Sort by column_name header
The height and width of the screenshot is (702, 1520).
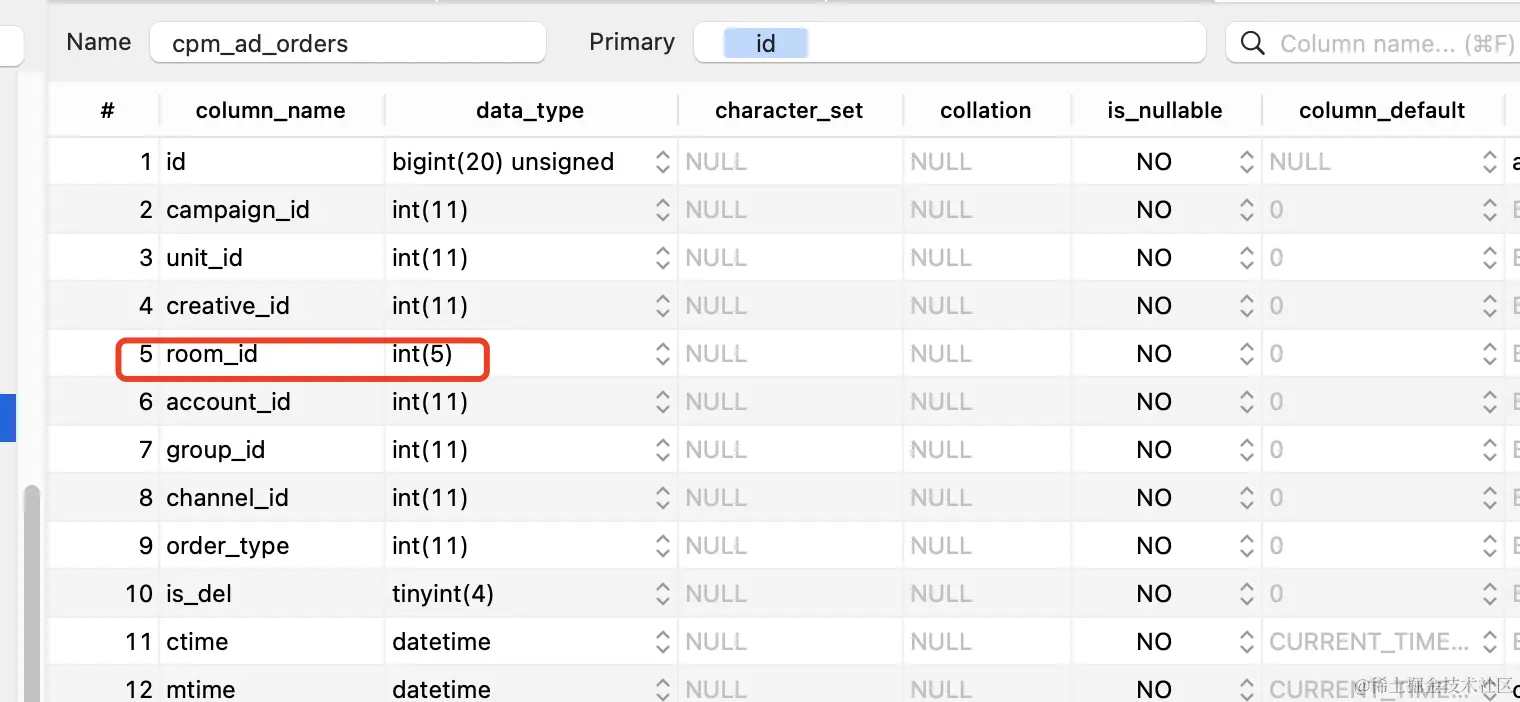(x=270, y=110)
